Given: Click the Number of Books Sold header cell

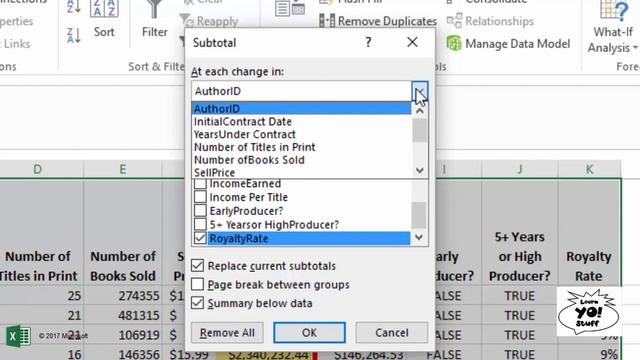Looking at the screenshot, I should click(x=123, y=232).
